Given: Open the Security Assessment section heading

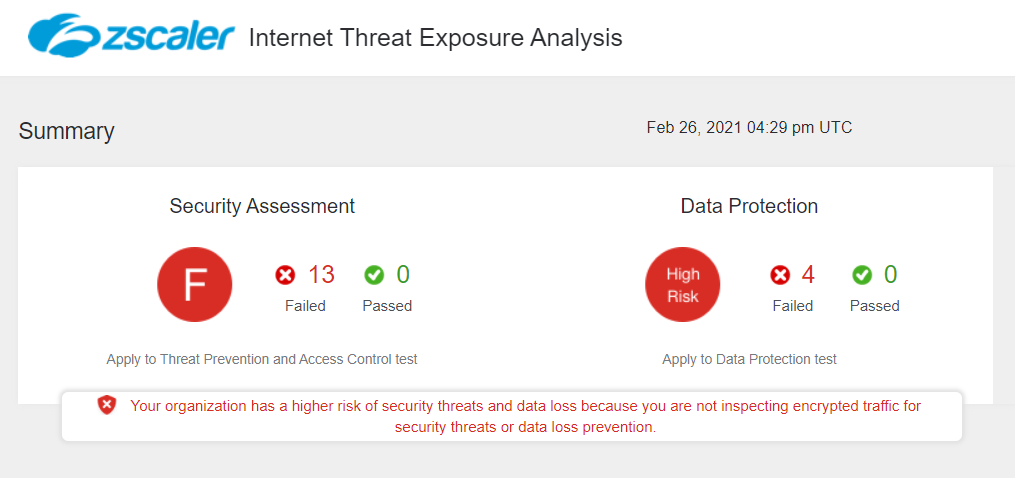Looking at the screenshot, I should [x=262, y=206].
